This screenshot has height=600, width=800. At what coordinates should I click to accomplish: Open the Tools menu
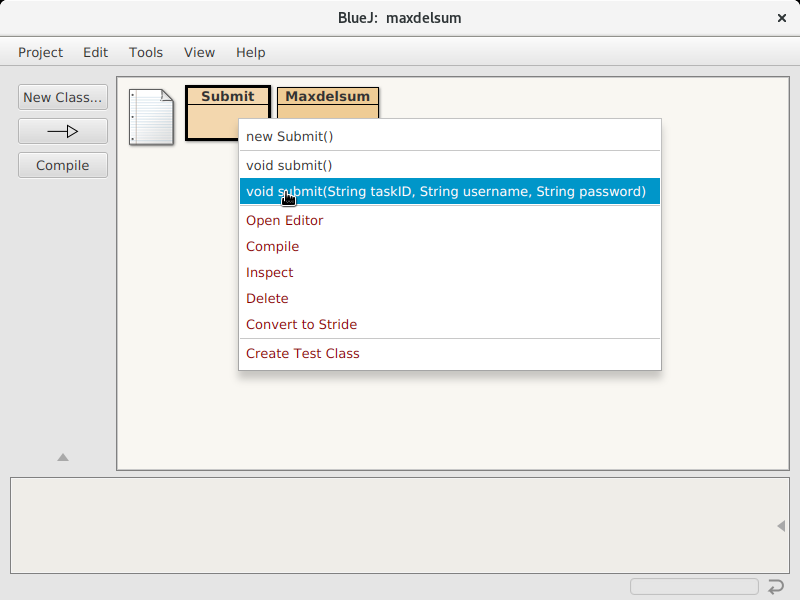click(146, 53)
